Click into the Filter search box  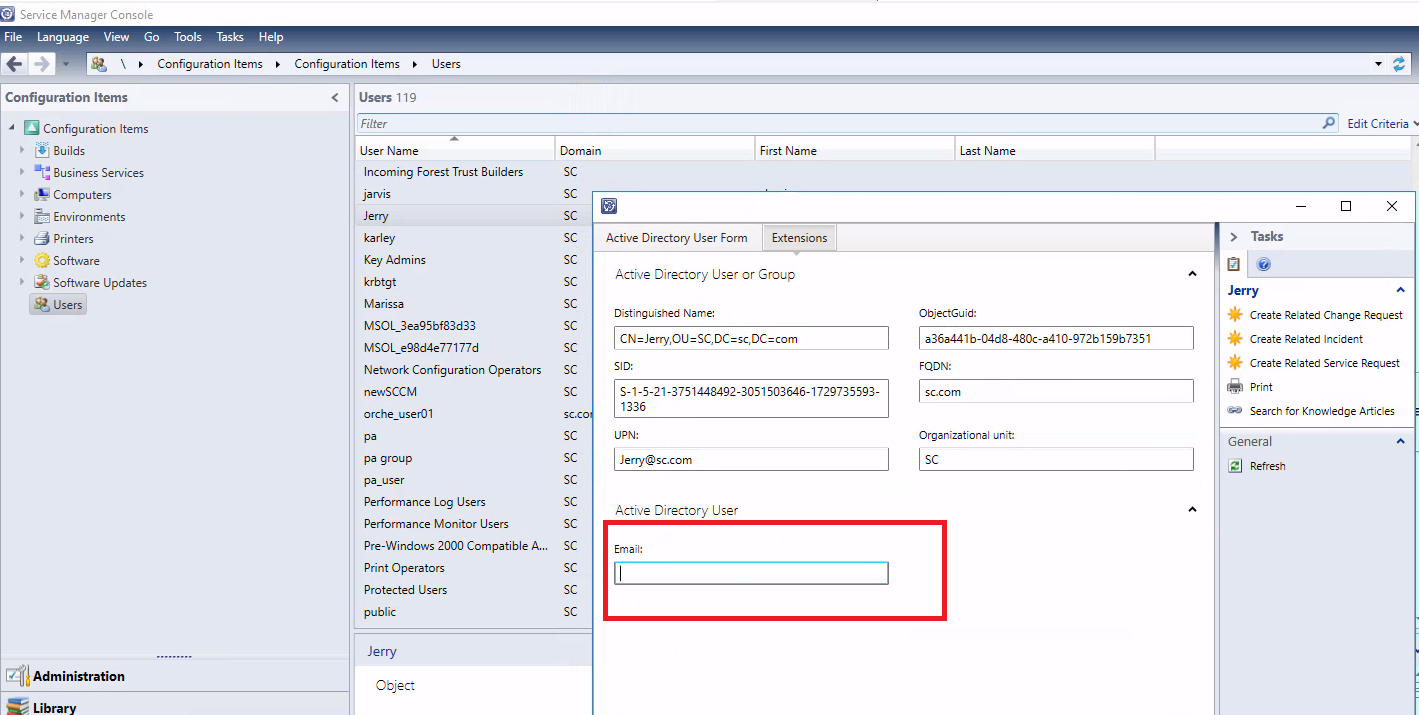pyautogui.click(x=838, y=124)
